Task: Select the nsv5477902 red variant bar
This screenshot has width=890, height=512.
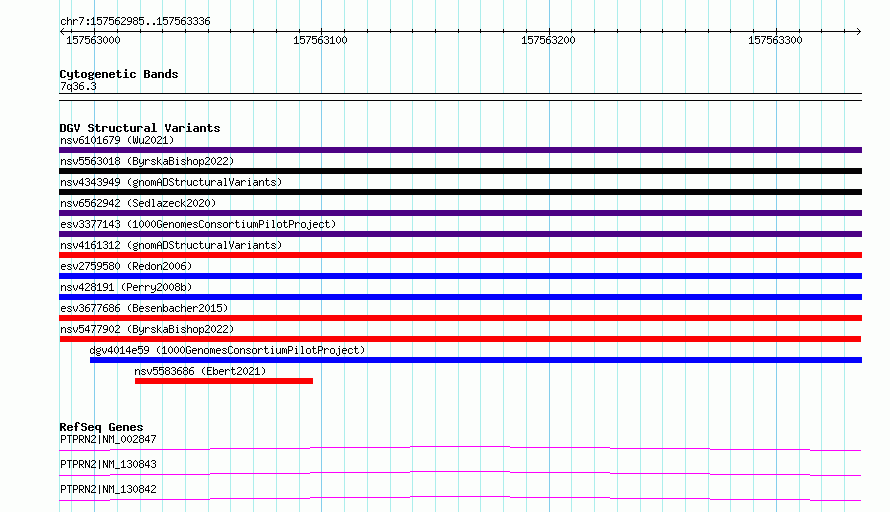Action: [x=460, y=339]
